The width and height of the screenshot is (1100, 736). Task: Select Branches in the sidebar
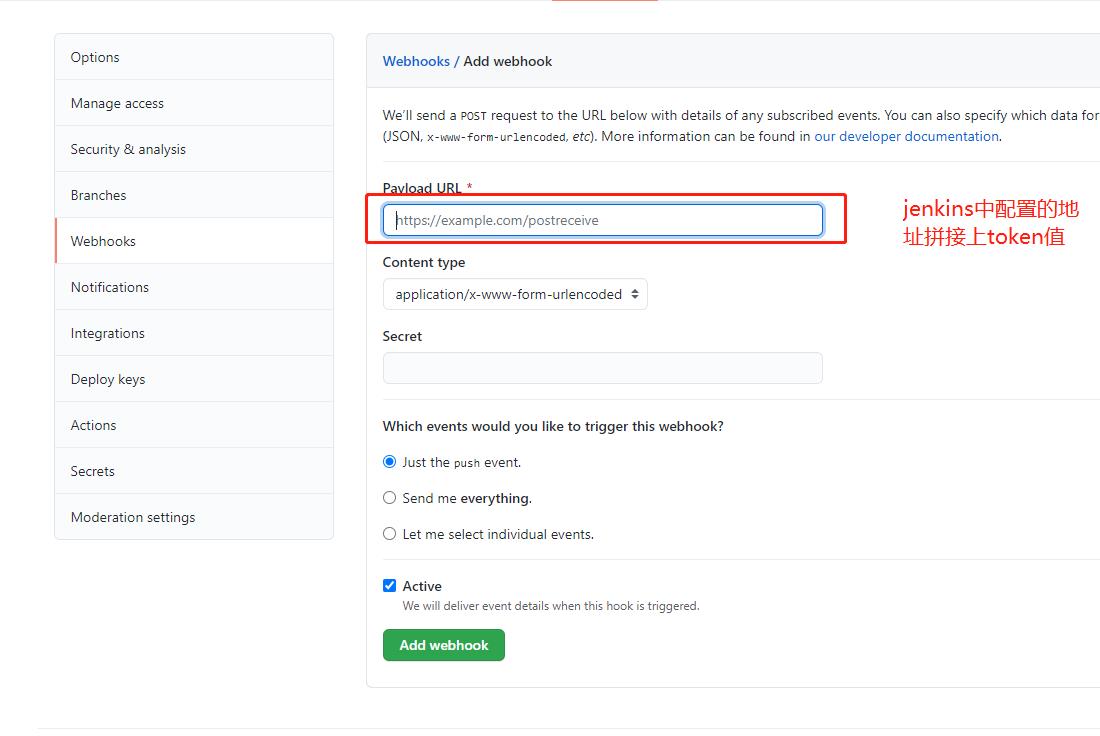(98, 195)
